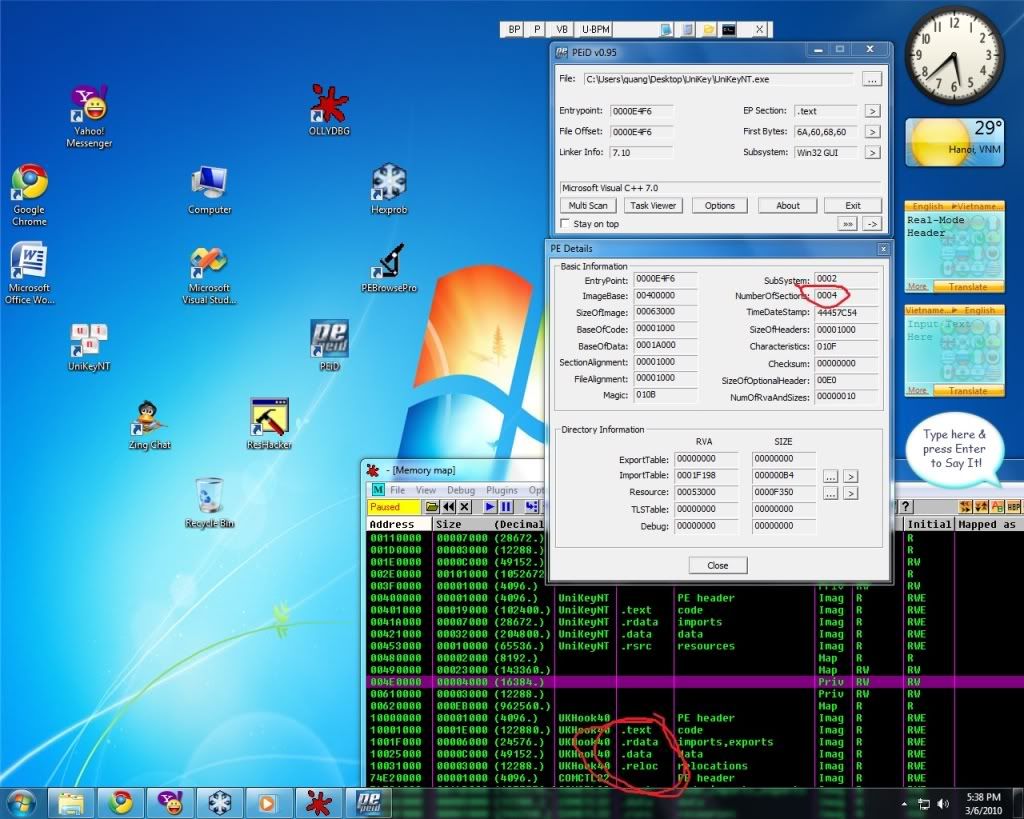Click the U-BPM button in floating toolbar
This screenshot has height=819, width=1024.
click(x=595, y=29)
